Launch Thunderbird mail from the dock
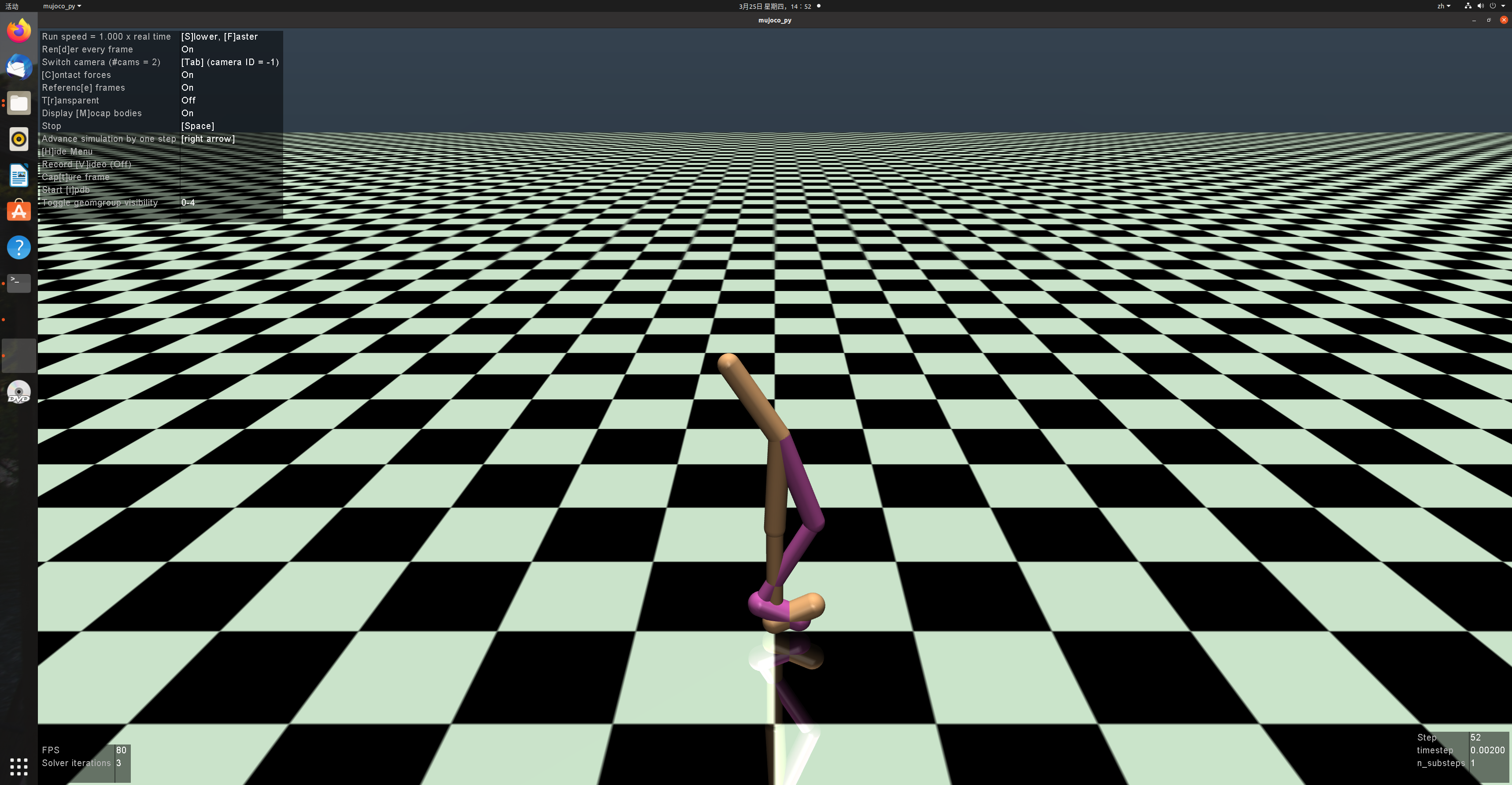 point(19,67)
